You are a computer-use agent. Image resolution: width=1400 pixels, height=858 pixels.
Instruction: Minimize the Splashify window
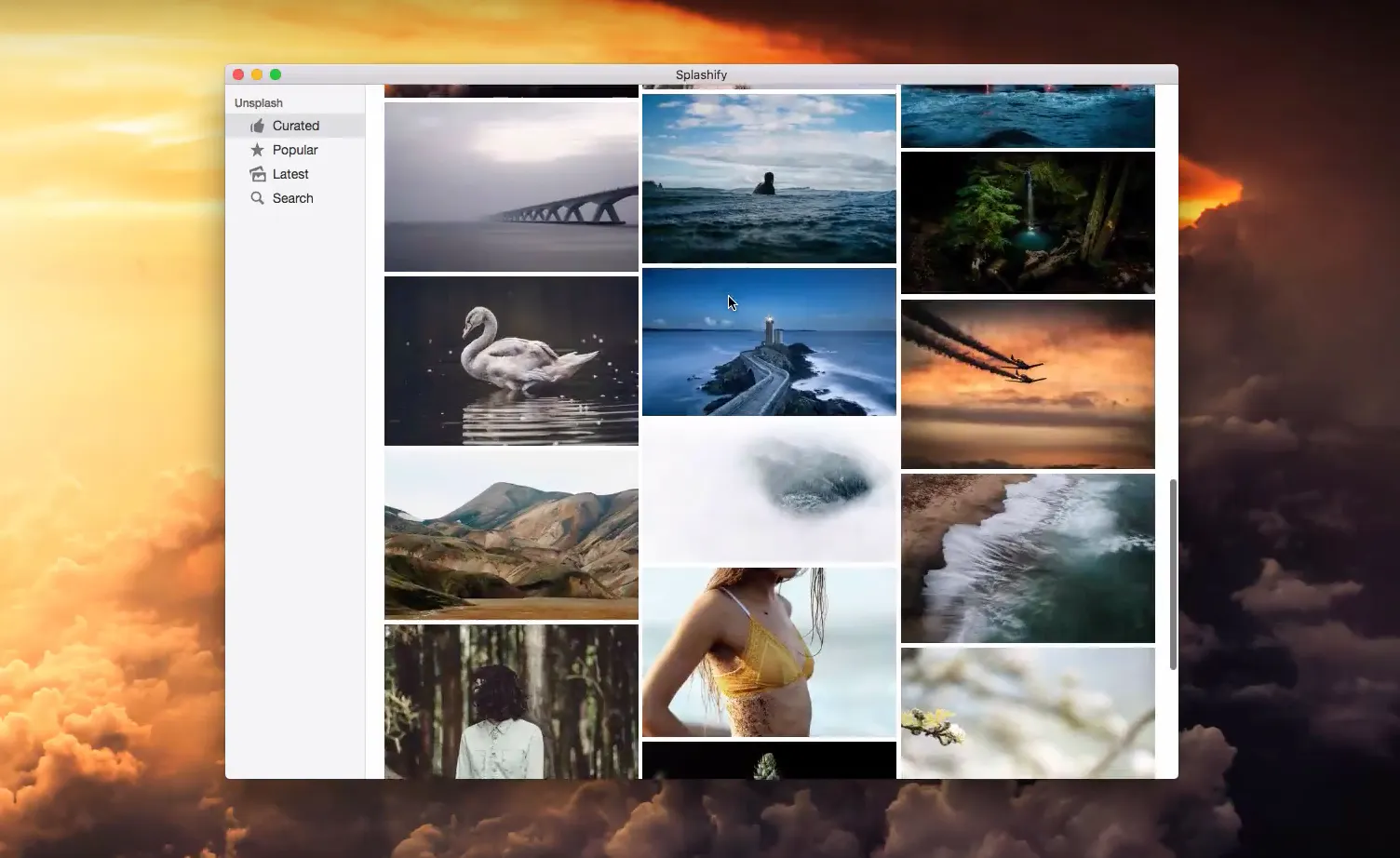click(x=257, y=74)
